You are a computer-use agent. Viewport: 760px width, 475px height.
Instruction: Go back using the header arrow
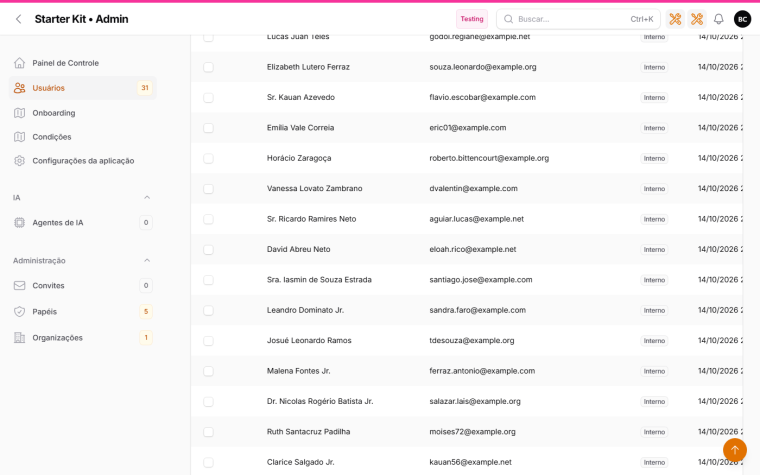[18, 19]
